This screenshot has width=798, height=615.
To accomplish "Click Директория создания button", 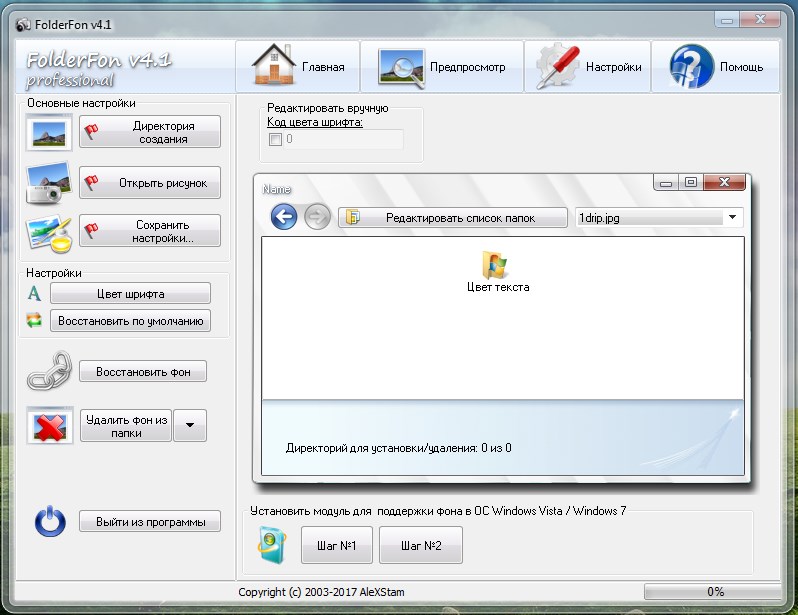I will [x=150, y=132].
